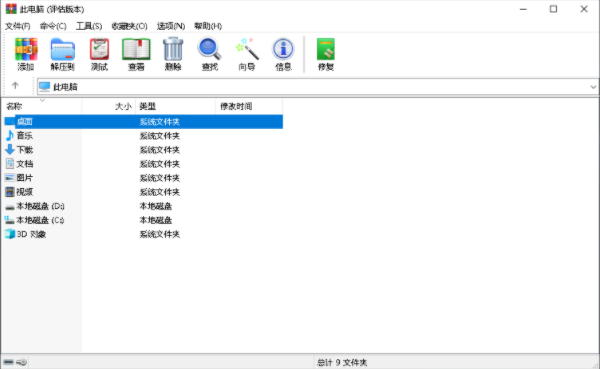Click the WinRAR icon in title bar
Image resolution: width=600 pixels, height=369 pixels.
[x=11, y=9]
